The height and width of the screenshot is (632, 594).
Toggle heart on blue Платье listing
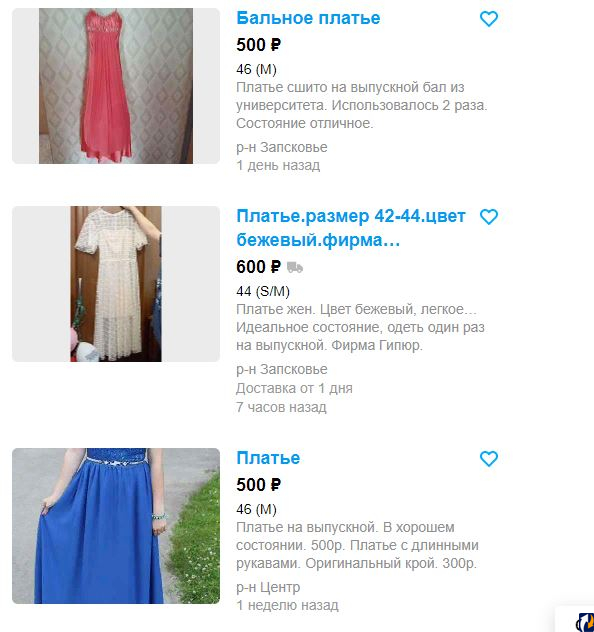[x=489, y=459]
